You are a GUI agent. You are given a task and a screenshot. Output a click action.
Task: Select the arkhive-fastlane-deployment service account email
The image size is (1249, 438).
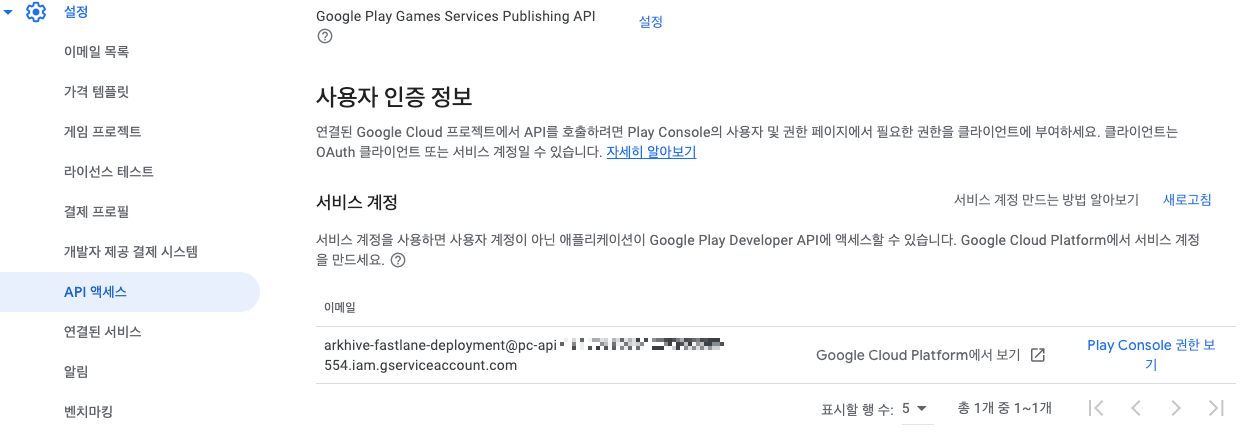point(523,355)
